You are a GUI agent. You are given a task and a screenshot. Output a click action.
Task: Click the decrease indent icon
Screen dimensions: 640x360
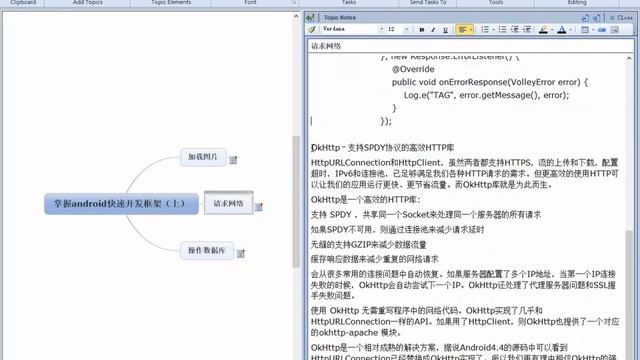tap(515, 29)
